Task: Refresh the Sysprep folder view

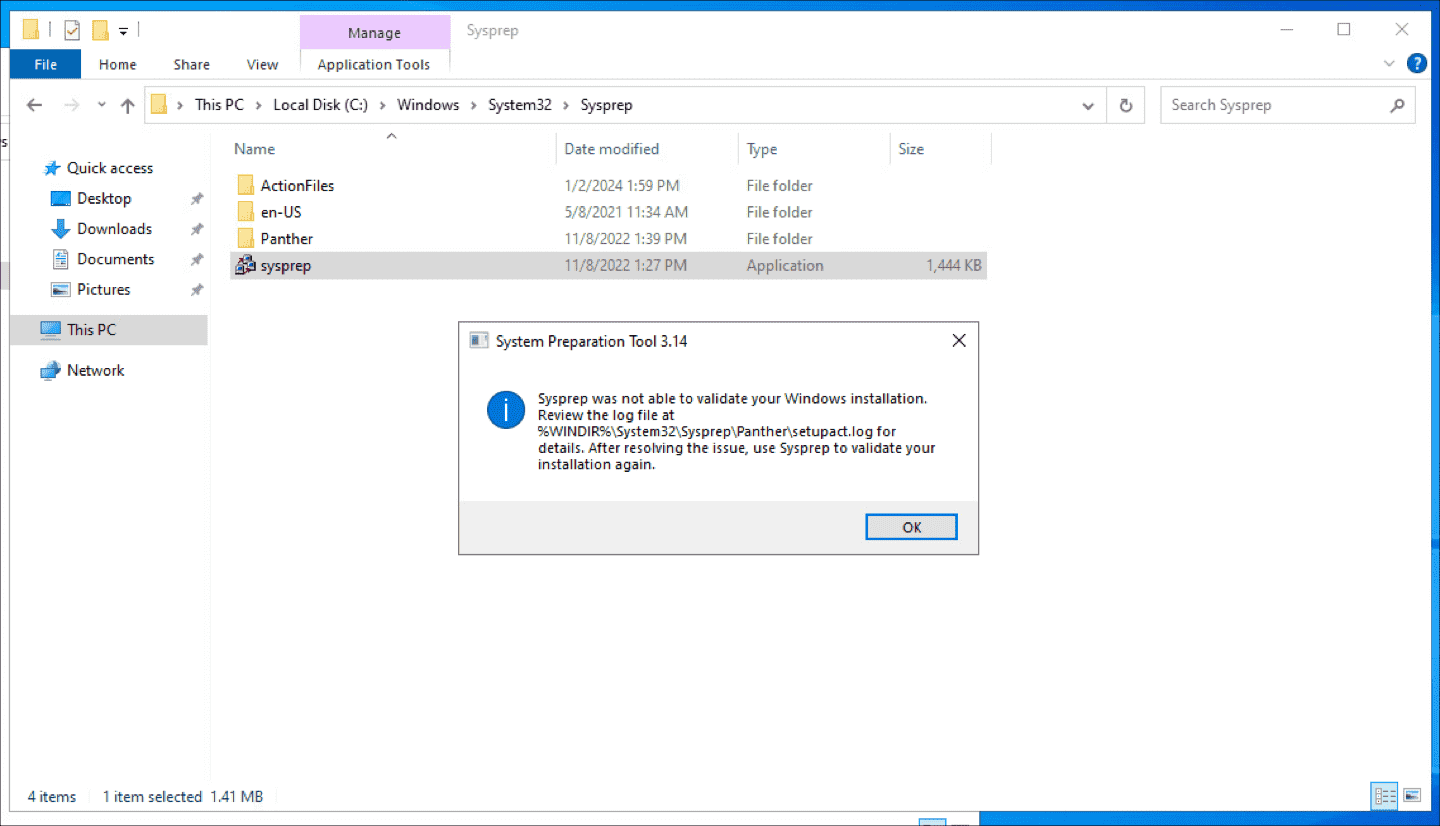Action: pos(1126,105)
